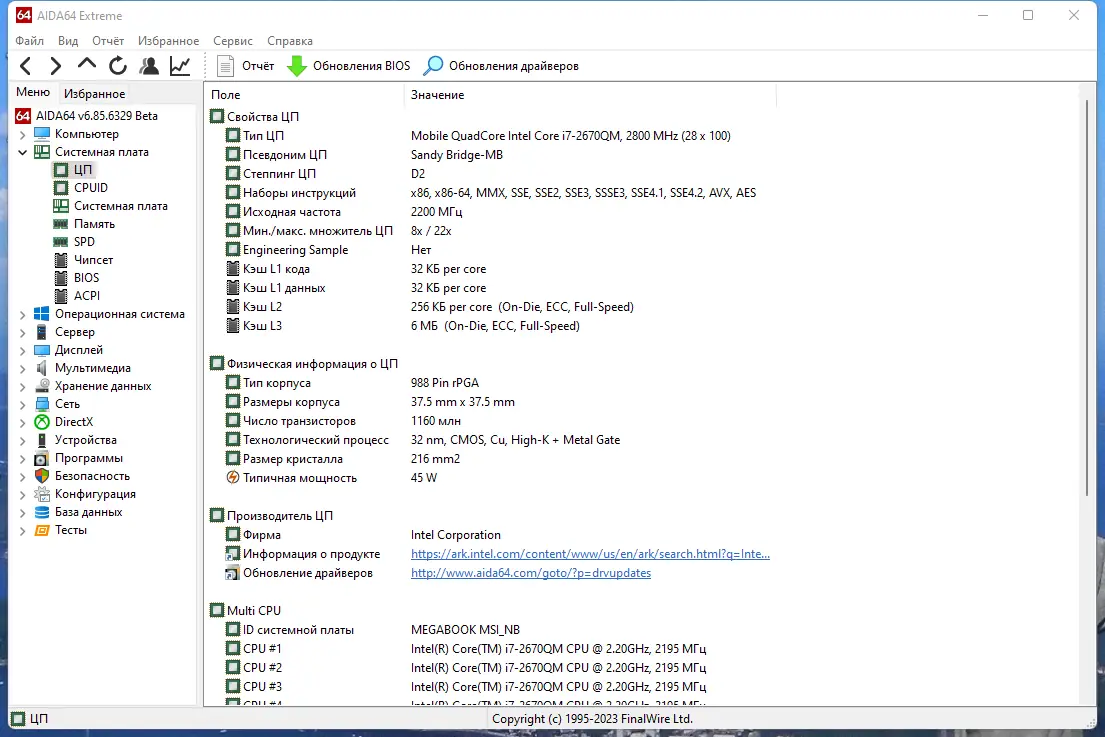Switch to the Избранное sidebar tab
The width and height of the screenshot is (1105, 737).
coord(94,94)
